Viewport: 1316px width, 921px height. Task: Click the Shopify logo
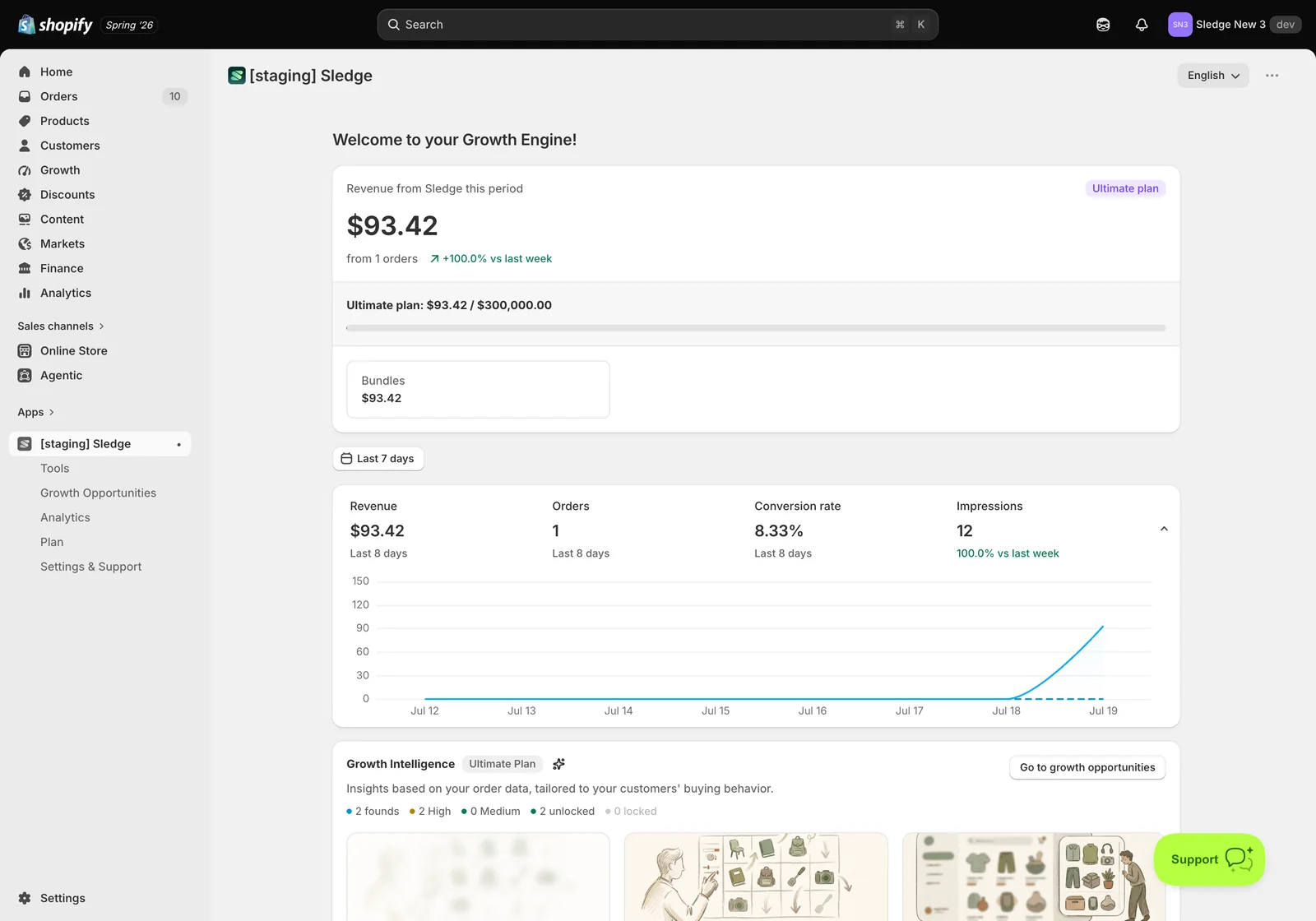(x=55, y=25)
